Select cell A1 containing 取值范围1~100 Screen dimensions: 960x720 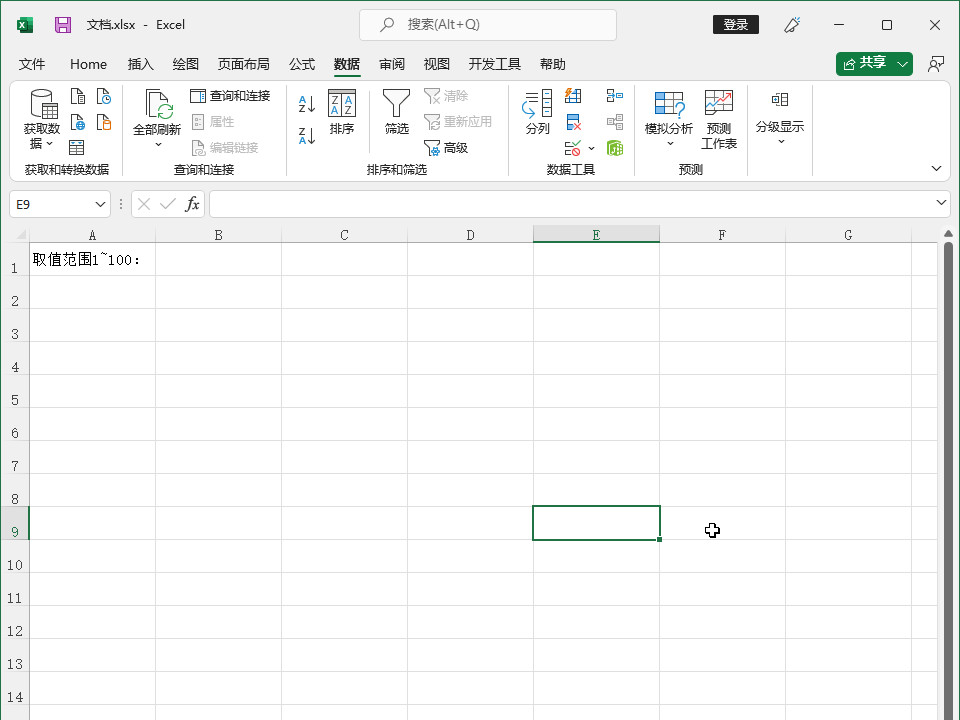click(x=92, y=260)
